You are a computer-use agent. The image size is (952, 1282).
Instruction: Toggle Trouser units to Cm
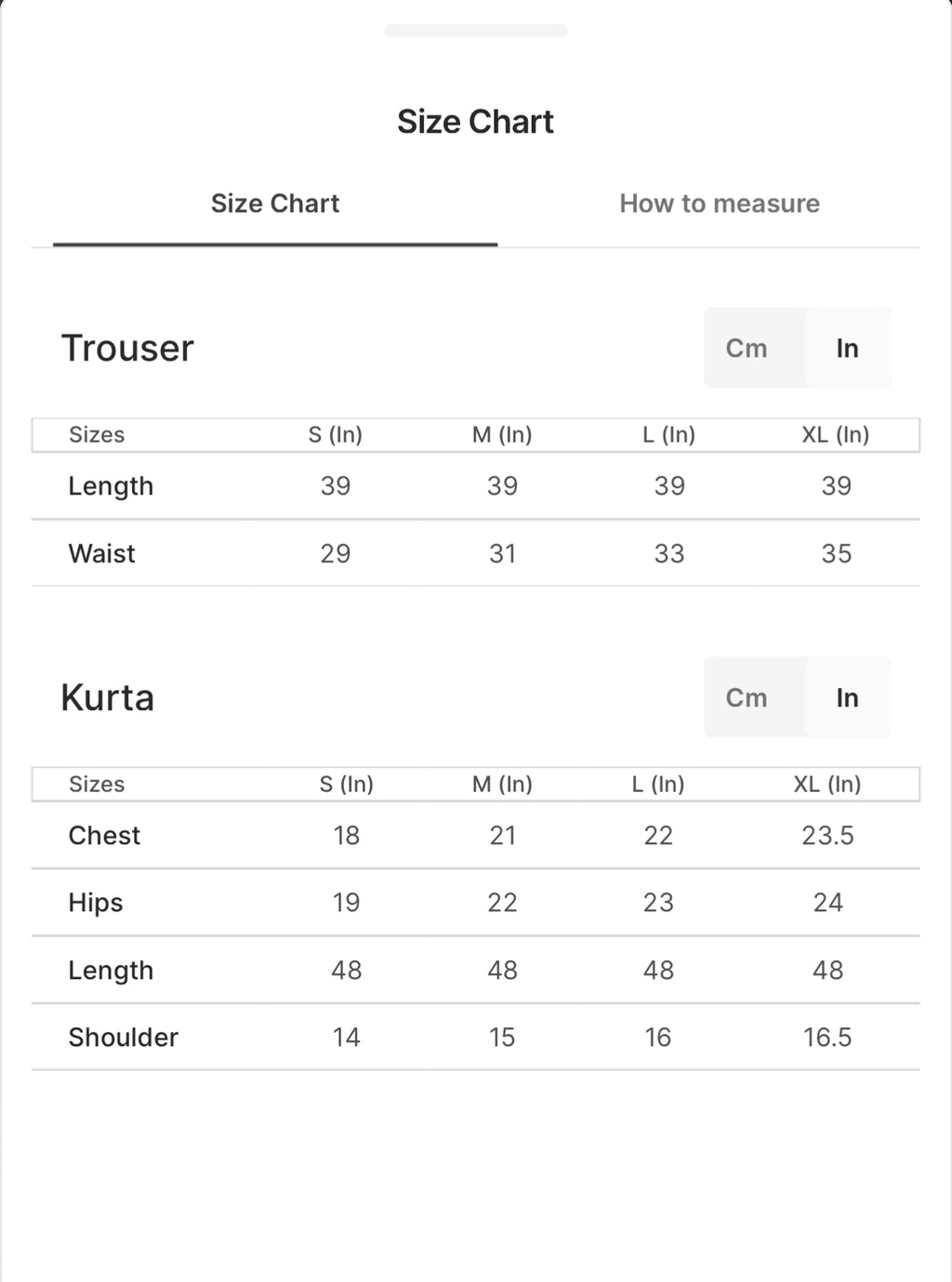[747, 349]
